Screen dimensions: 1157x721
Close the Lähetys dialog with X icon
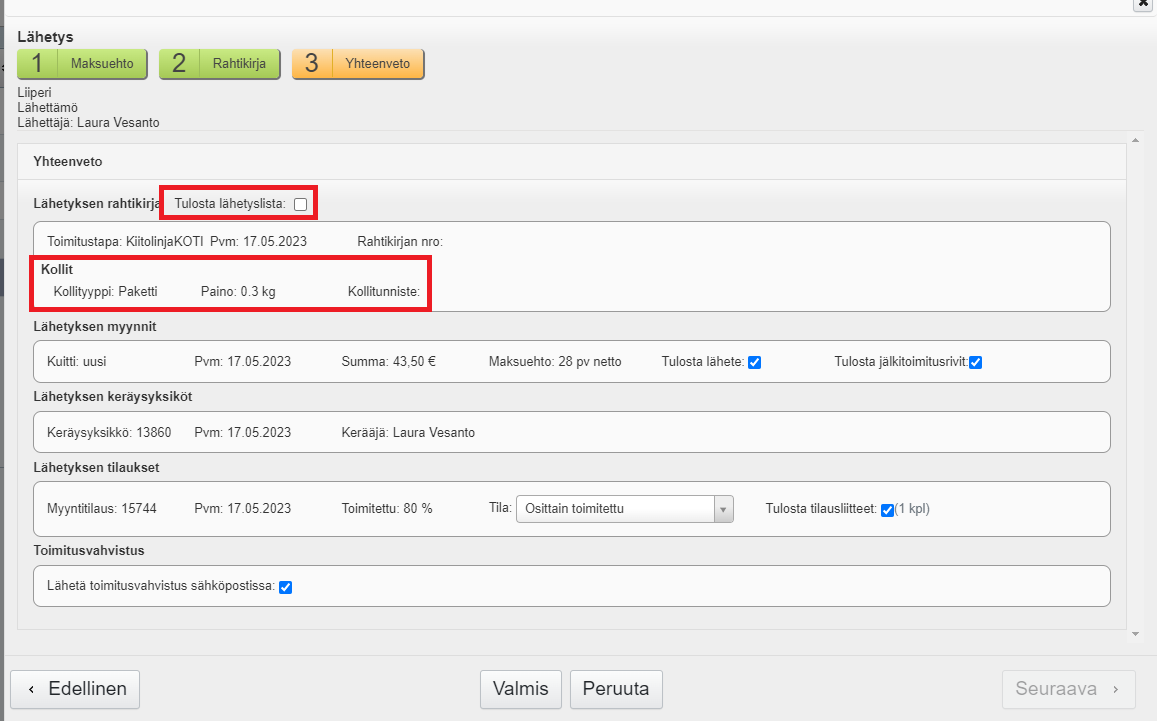(x=1144, y=4)
